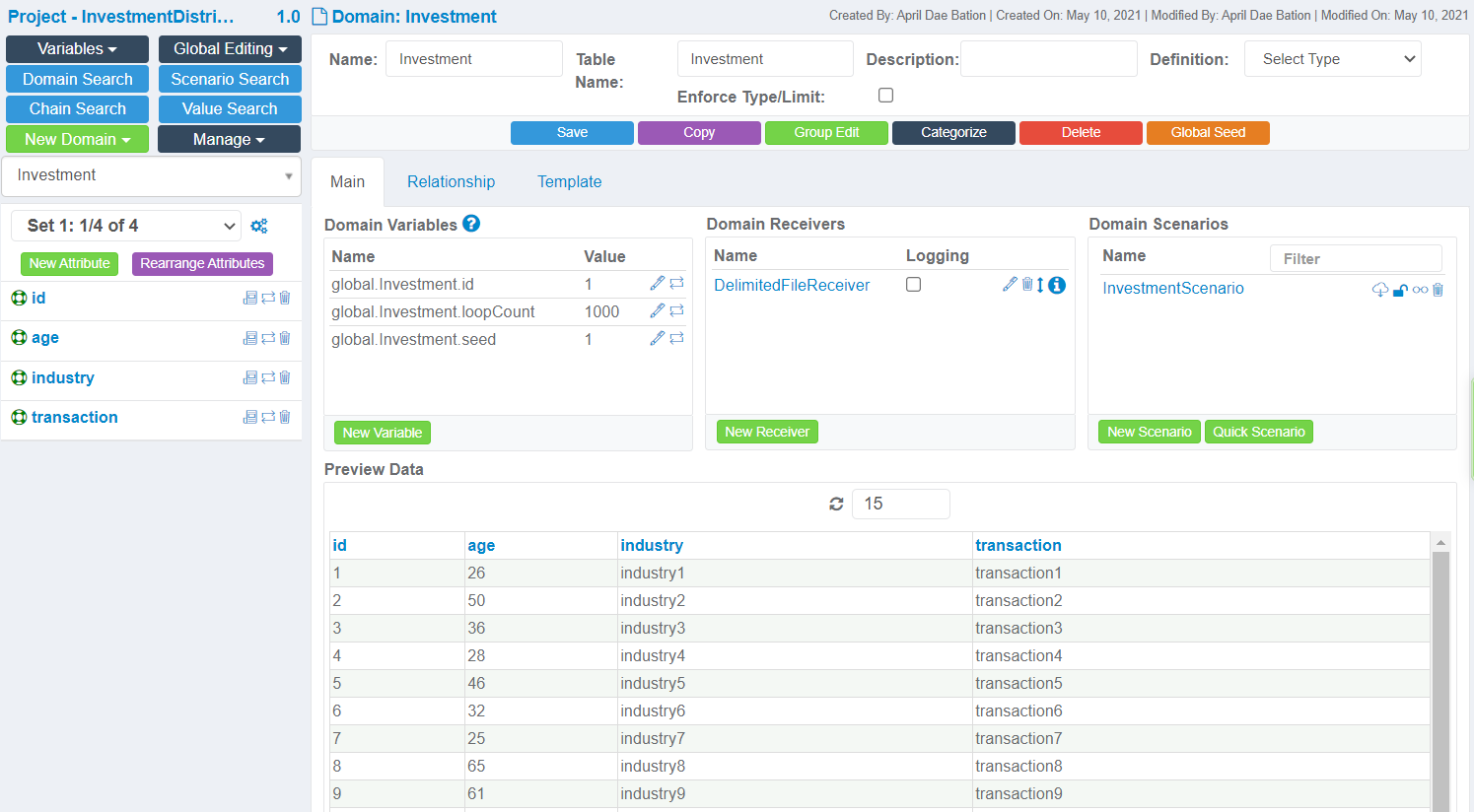Edit DelimitedFileReceiver with pencil icon

click(1010, 284)
